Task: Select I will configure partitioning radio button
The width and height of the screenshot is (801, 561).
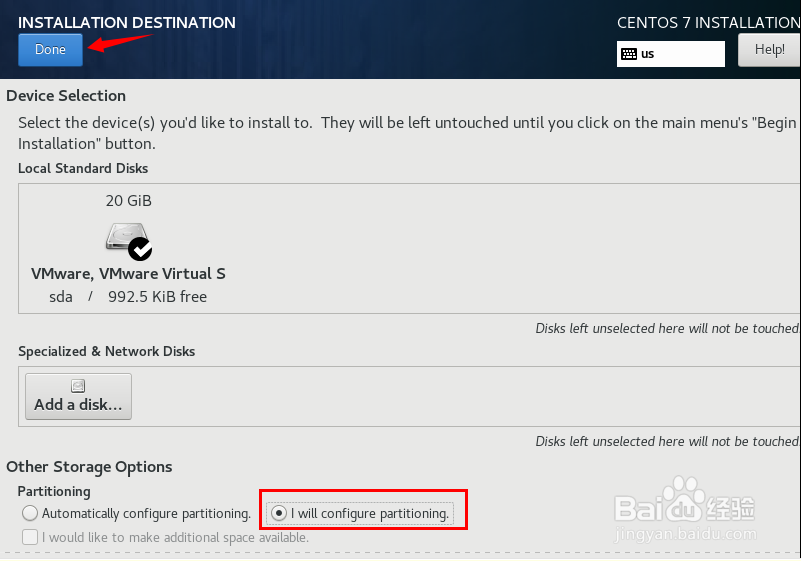Action: pos(279,513)
